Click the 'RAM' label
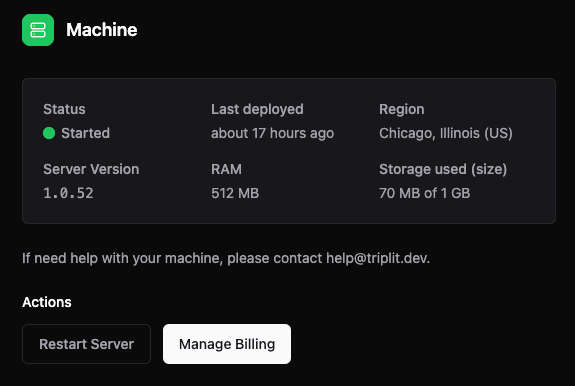 point(226,169)
